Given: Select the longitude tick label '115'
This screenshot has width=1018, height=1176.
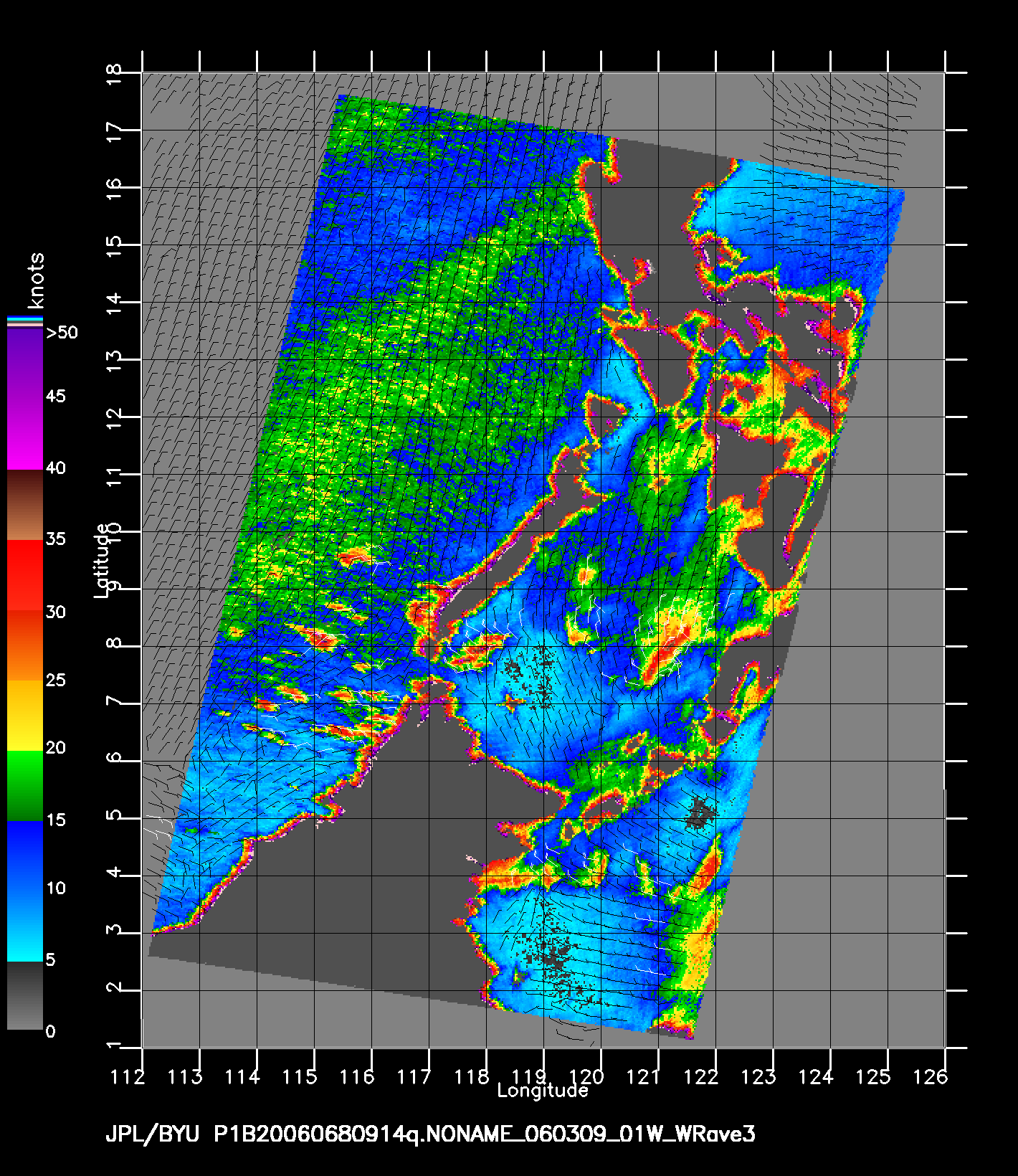Looking at the screenshot, I should 300,1076.
